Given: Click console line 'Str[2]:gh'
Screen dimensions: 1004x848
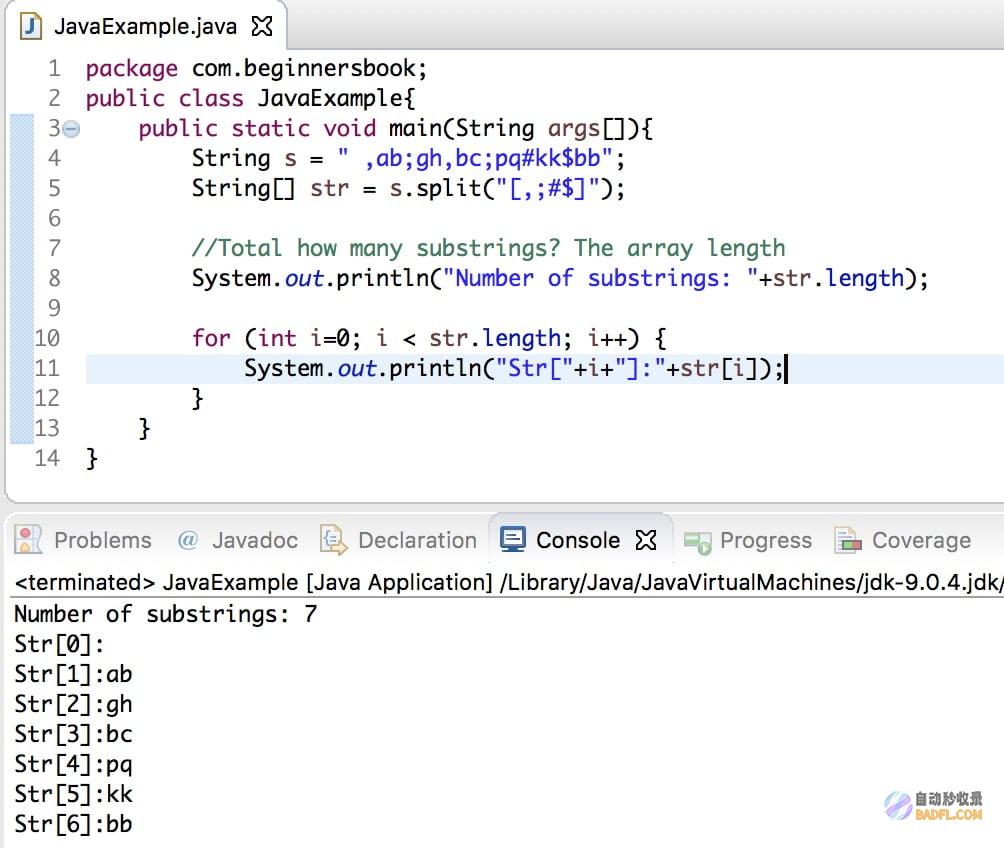Looking at the screenshot, I should point(73,704).
